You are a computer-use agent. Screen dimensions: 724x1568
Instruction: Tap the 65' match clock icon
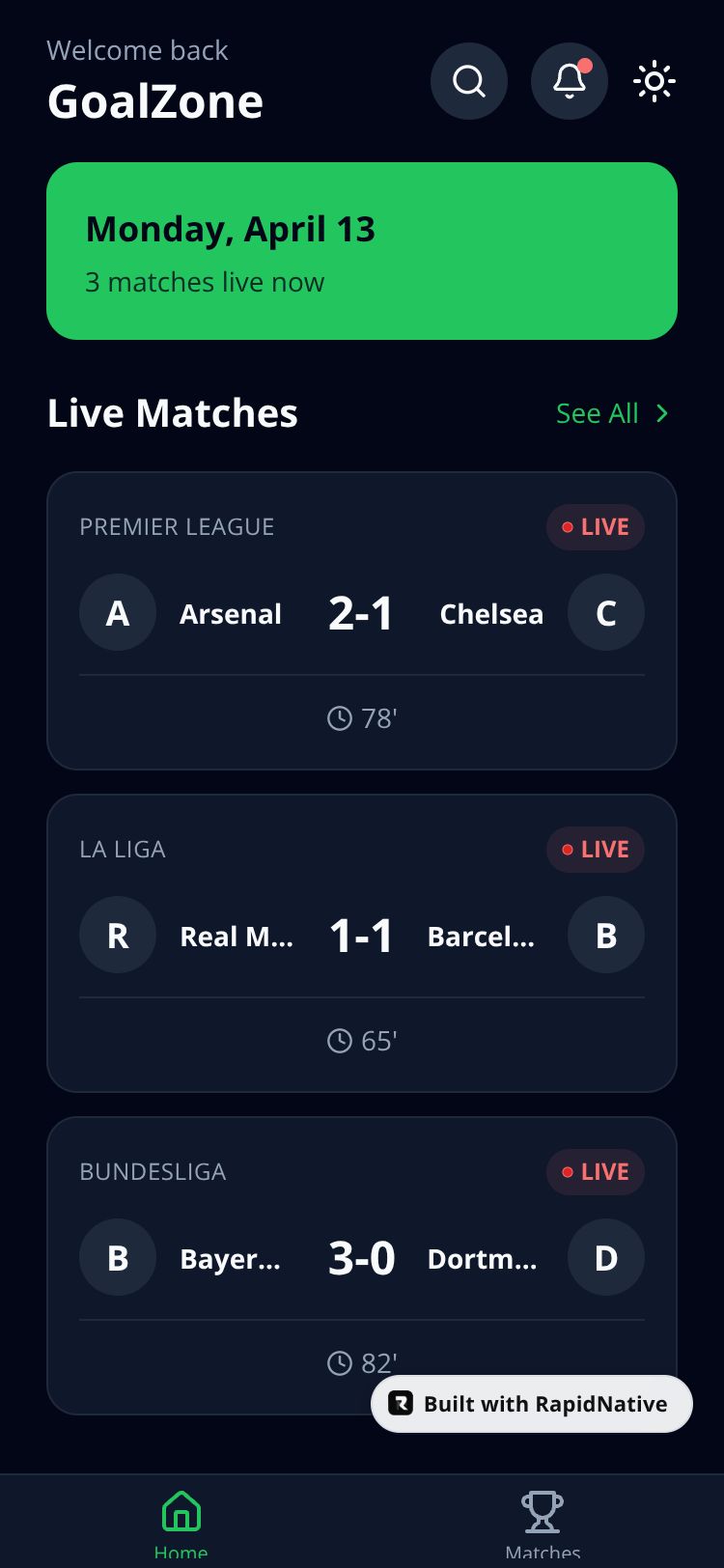click(340, 1041)
